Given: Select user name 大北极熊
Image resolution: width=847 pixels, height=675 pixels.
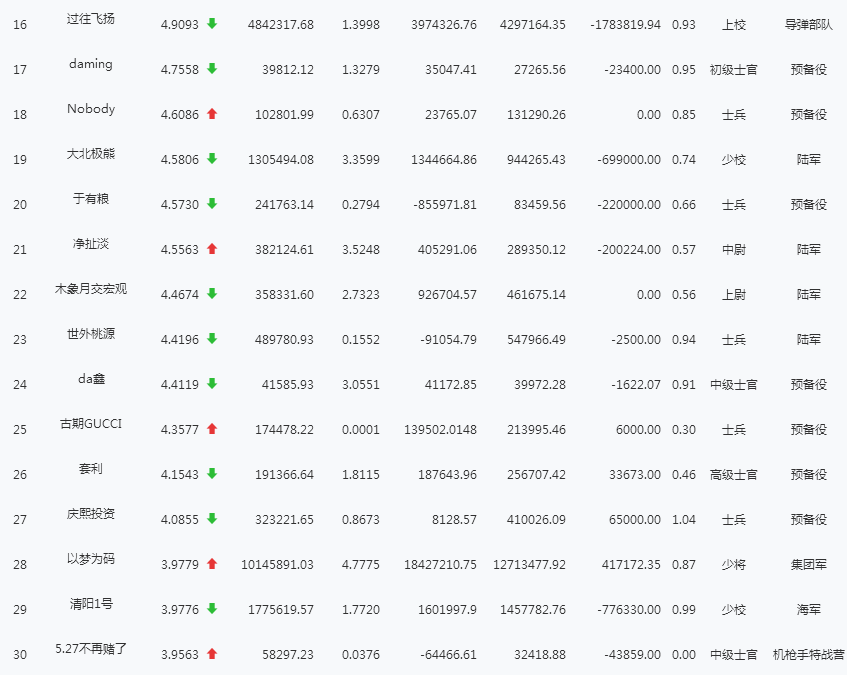Looking at the screenshot, I should pos(91,154).
